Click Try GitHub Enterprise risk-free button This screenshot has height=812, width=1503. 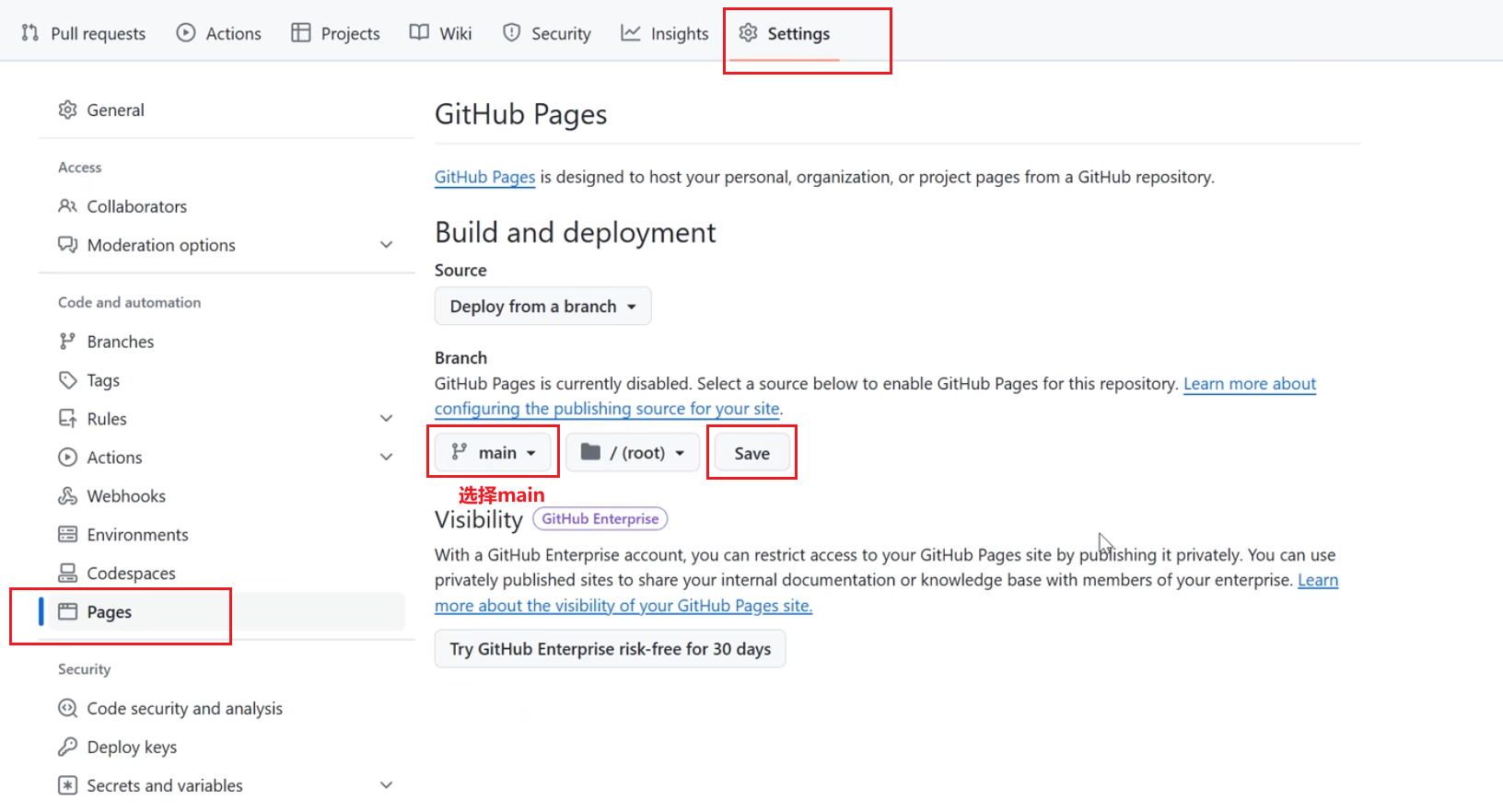(610, 649)
